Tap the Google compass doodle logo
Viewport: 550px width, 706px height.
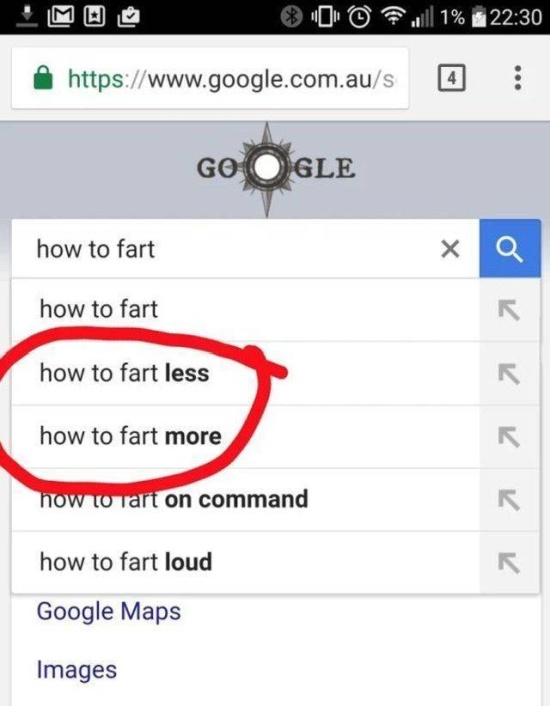point(275,168)
